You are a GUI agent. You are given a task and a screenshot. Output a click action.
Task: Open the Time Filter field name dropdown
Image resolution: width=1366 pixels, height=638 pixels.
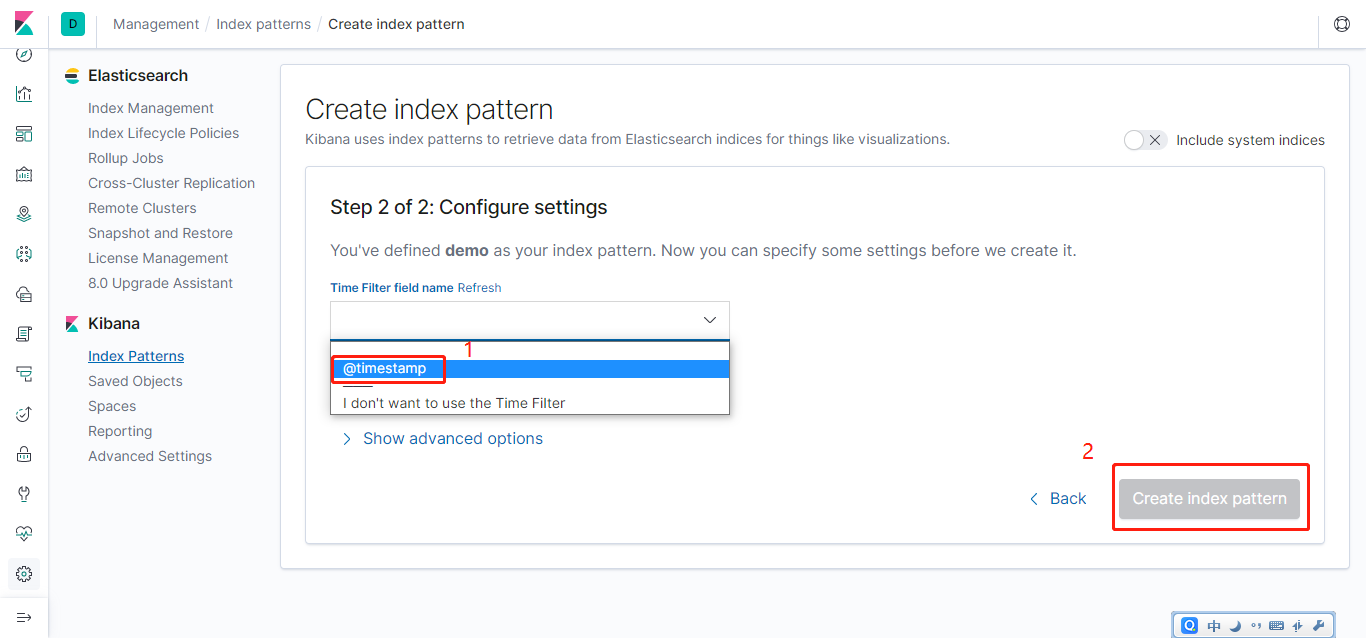coord(530,320)
